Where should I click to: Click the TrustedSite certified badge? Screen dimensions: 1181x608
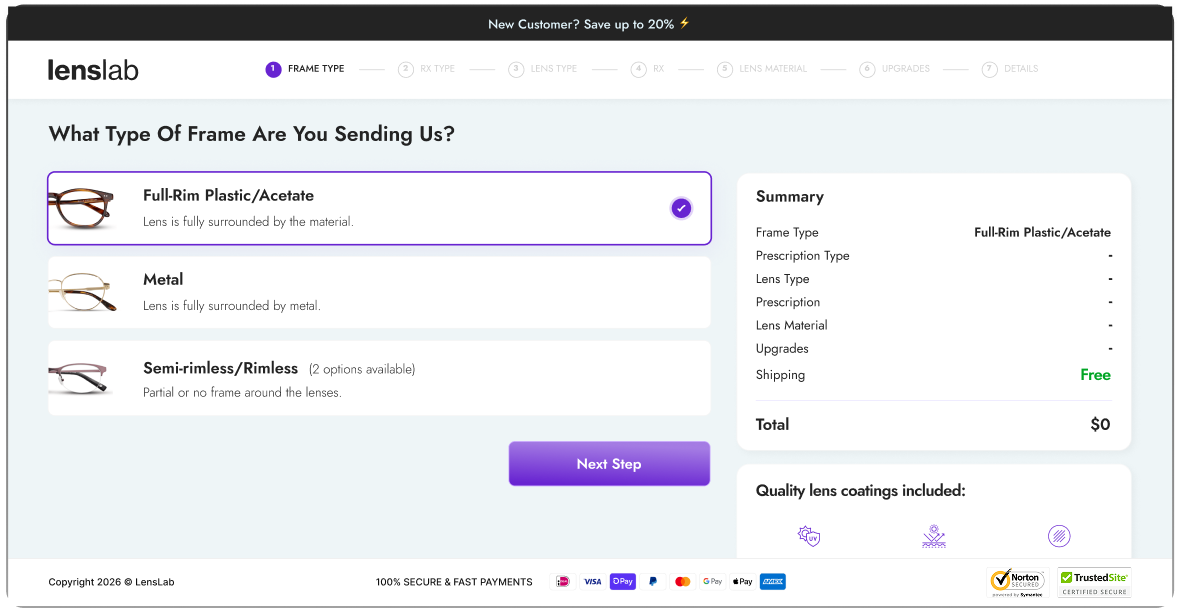pyautogui.click(x=1094, y=581)
